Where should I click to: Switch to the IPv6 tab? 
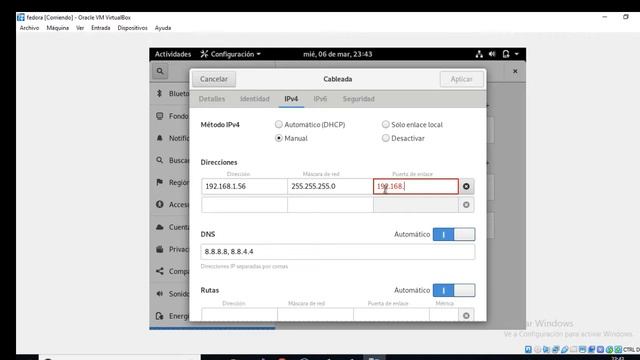[x=320, y=99]
